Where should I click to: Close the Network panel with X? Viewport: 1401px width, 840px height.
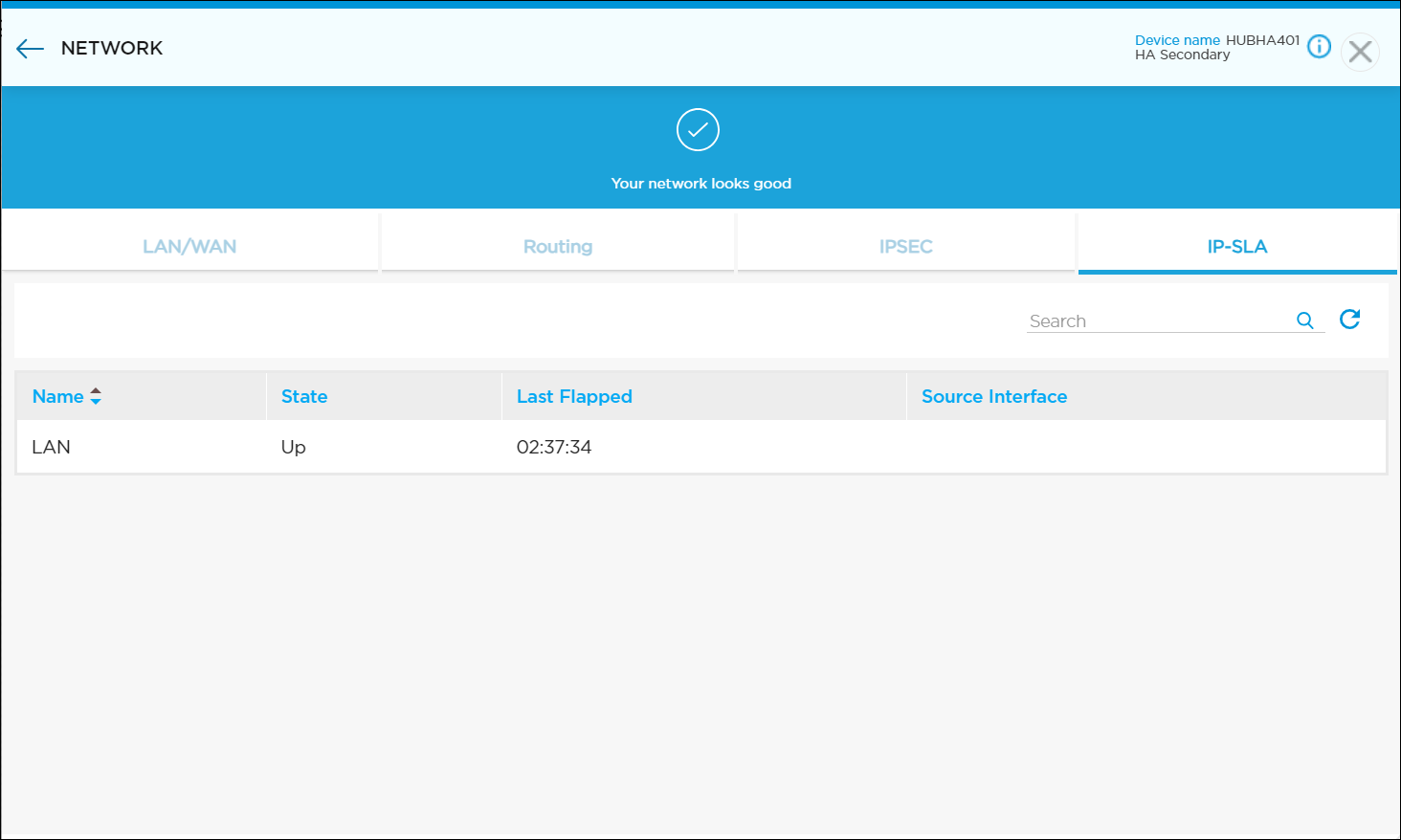1360,52
